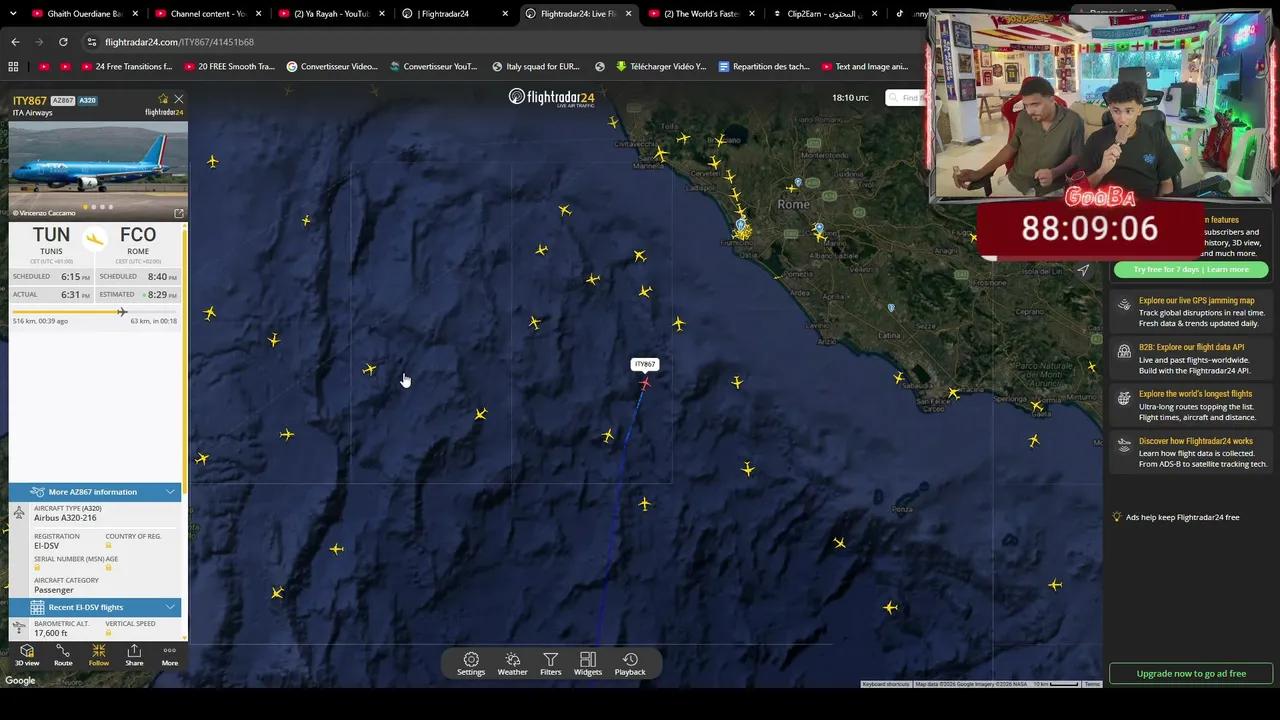Open map Settings
The height and width of the screenshot is (720, 1280).
coord(471,664)
